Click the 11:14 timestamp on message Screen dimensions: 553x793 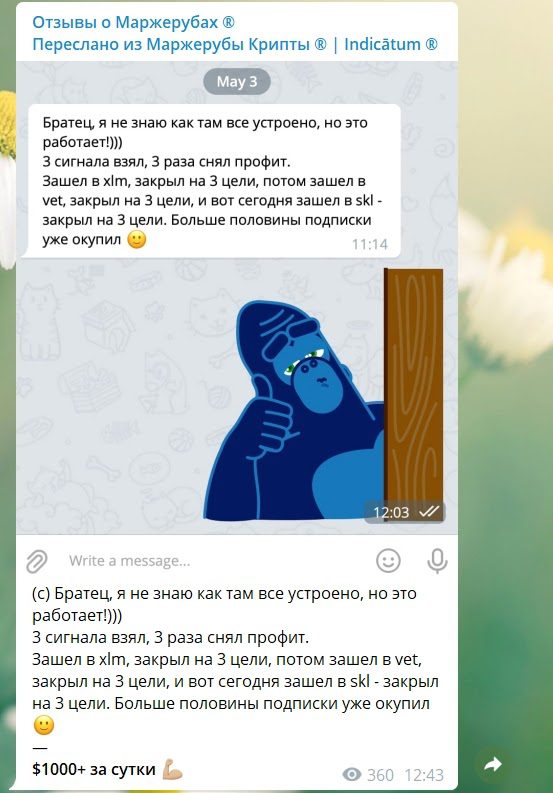(x=370, y=244)
